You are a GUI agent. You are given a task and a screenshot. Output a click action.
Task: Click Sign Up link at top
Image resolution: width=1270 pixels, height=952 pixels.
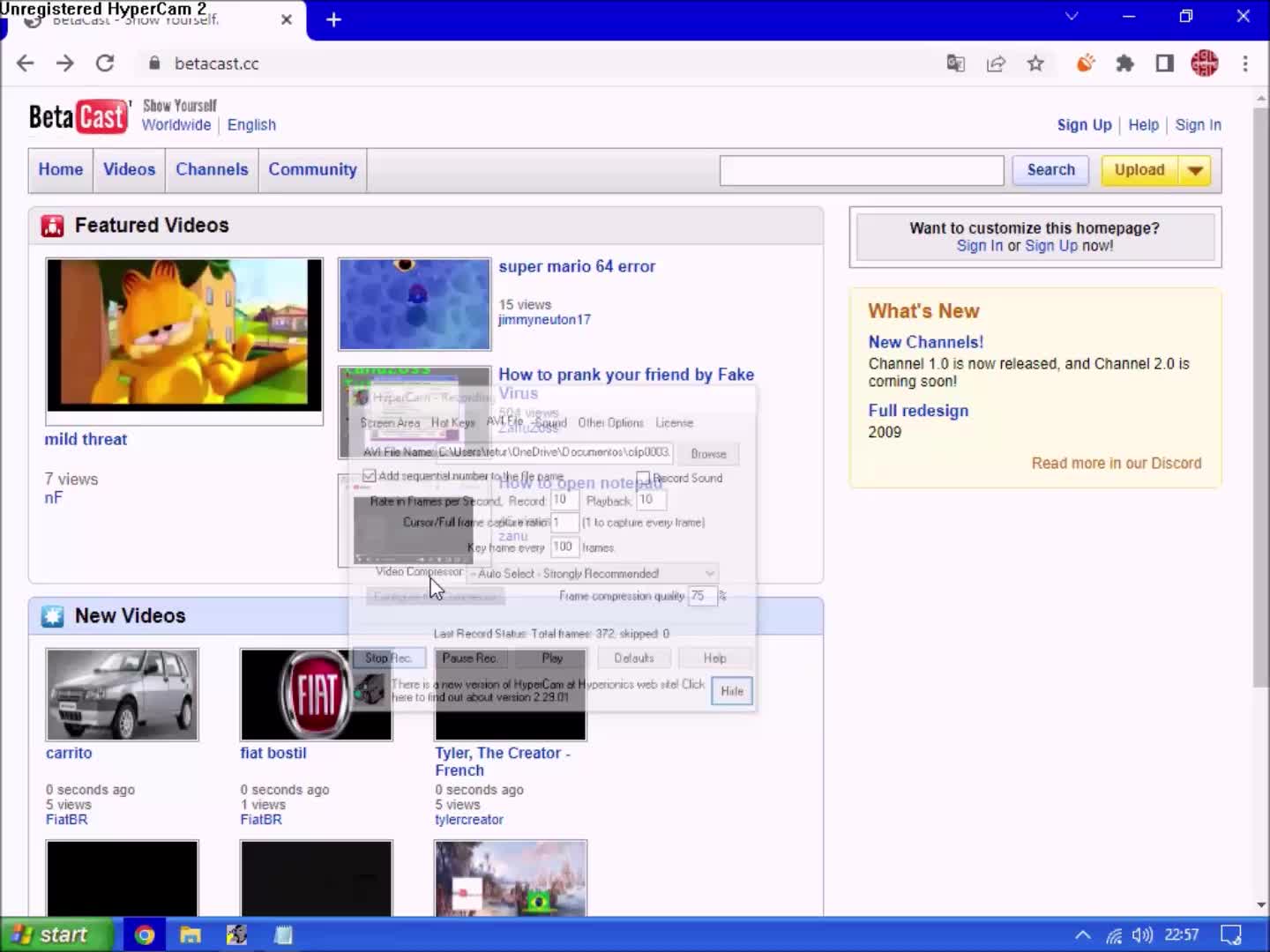point(1084,125)
